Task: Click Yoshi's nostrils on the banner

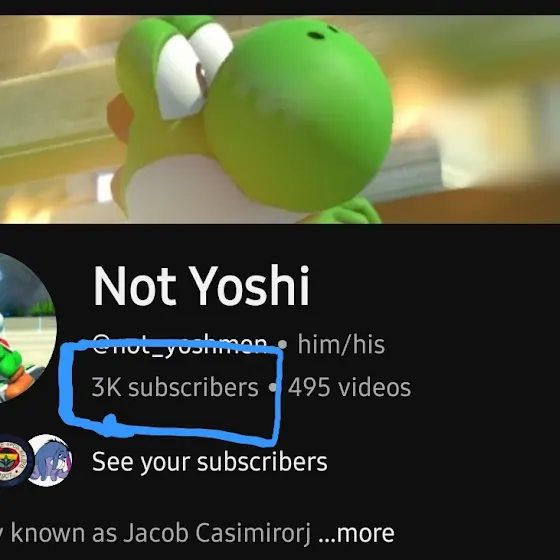Action: tap(323, 32)
